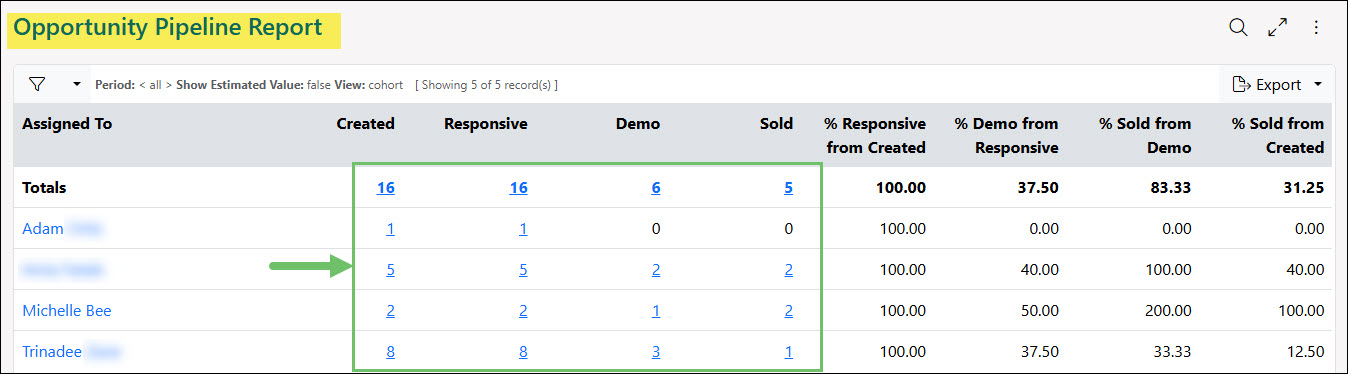Sort by Created column header
1348x374 pixels.
(x=366, y=124)
